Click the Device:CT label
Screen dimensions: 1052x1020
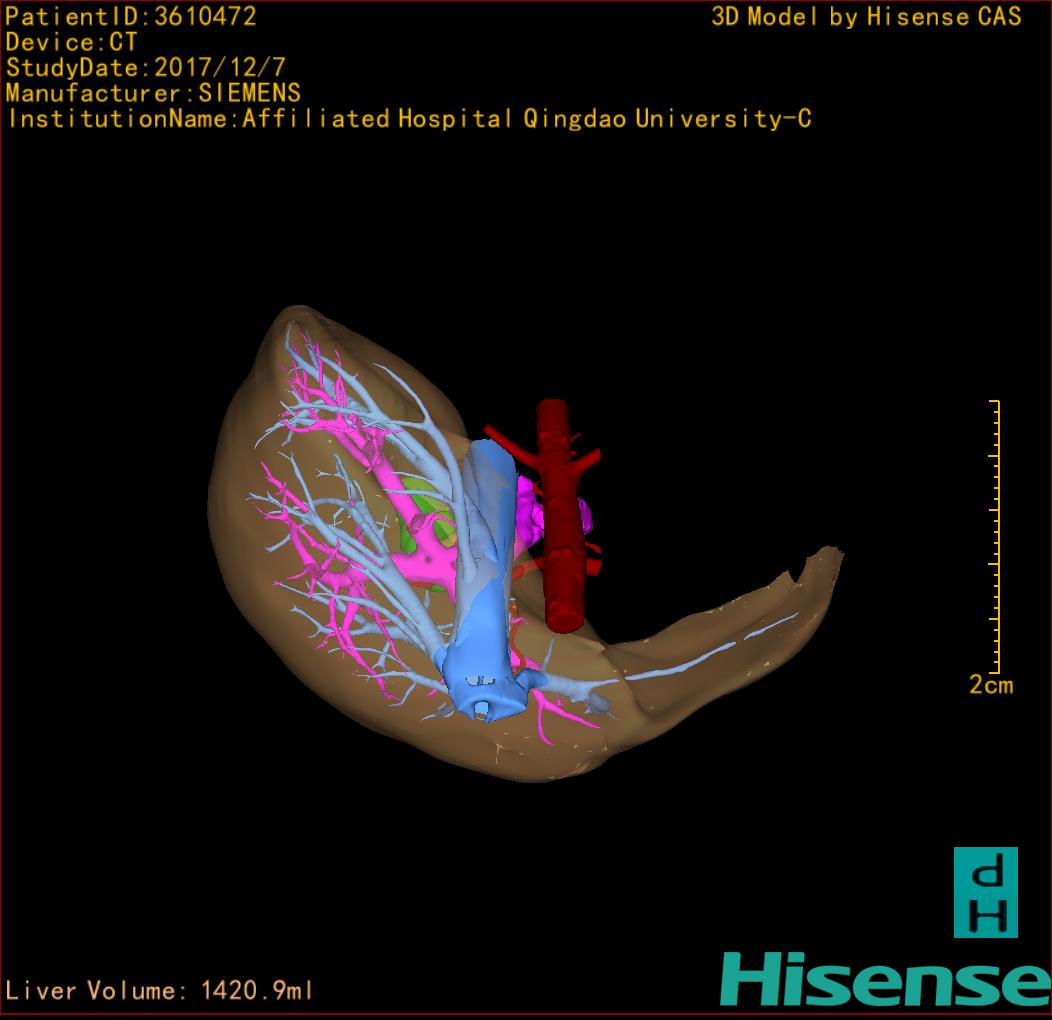(x=71, y=42)
